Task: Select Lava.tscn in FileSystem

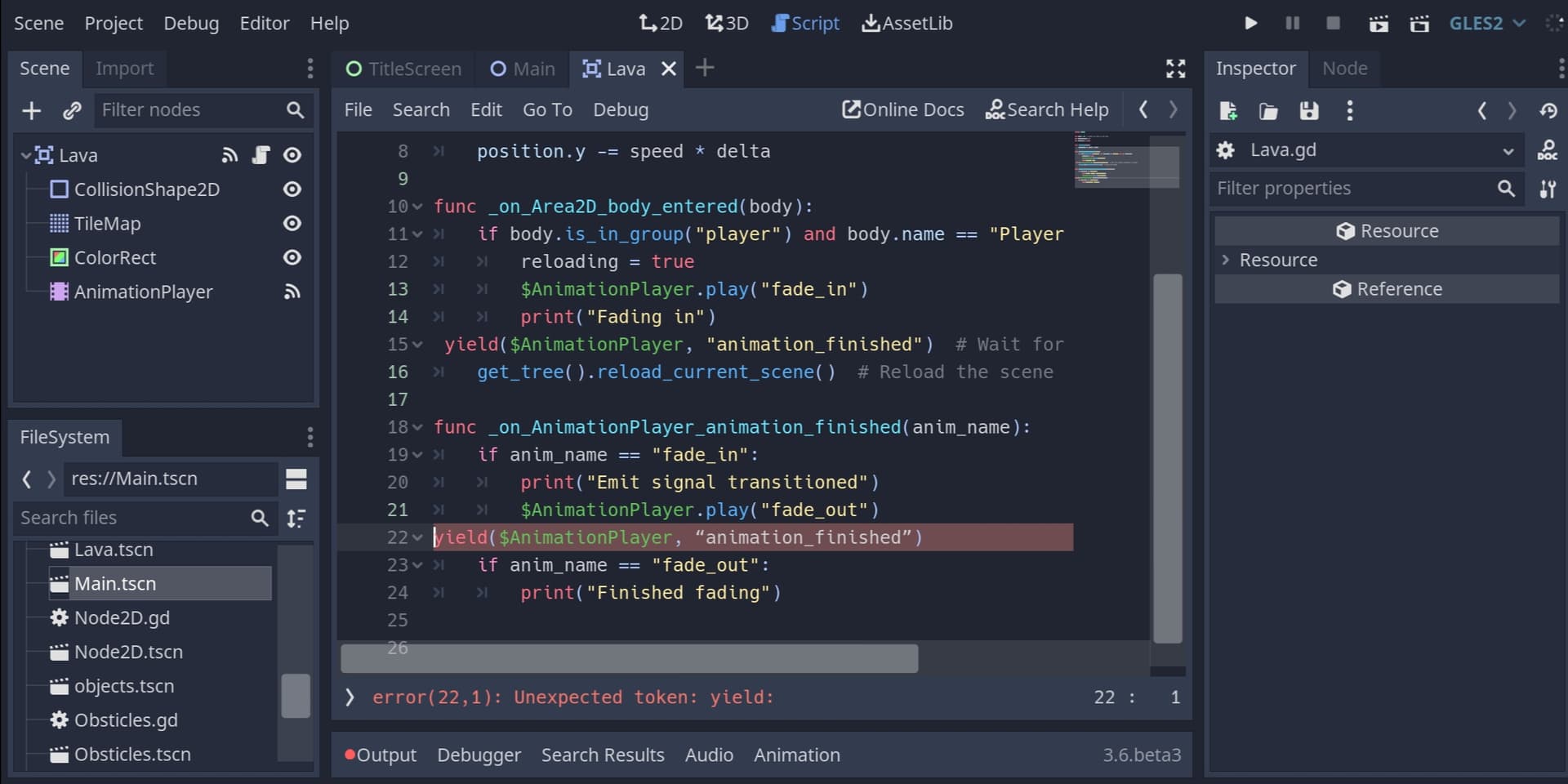Action: 114,550
